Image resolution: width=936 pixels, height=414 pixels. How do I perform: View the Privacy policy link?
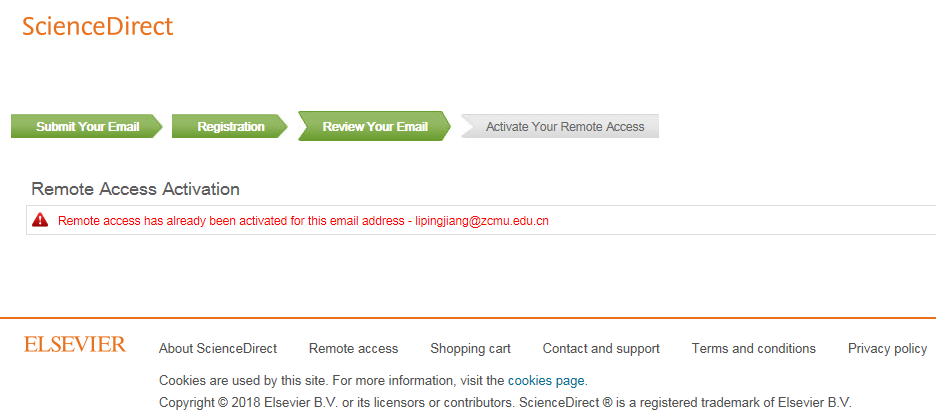[x=887, y=349]
